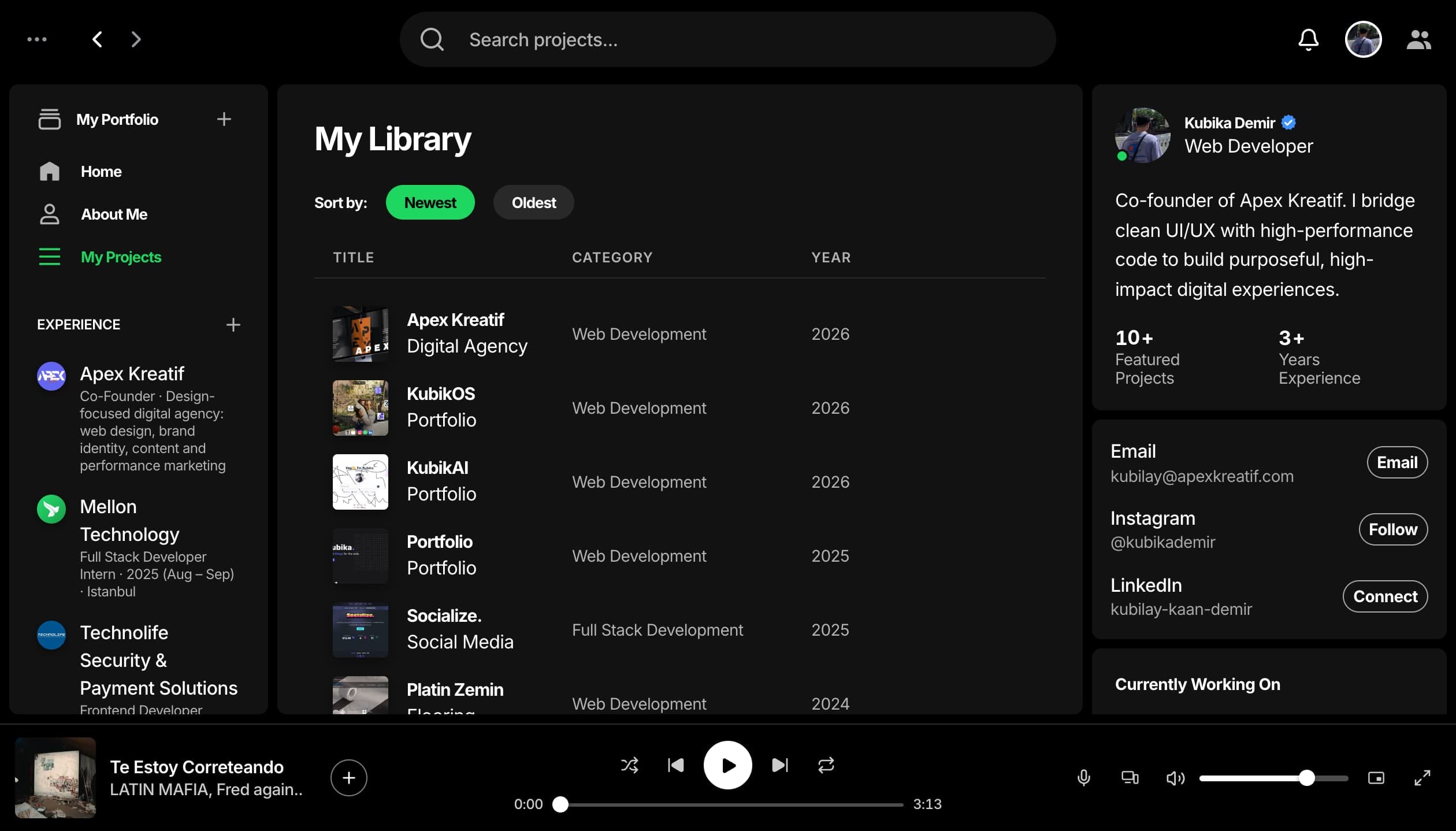The width and height of the screenshot is (1456, 831).
Task: Go forward with the right arrow
Action: pyautogui.click(x=136, y=39)
